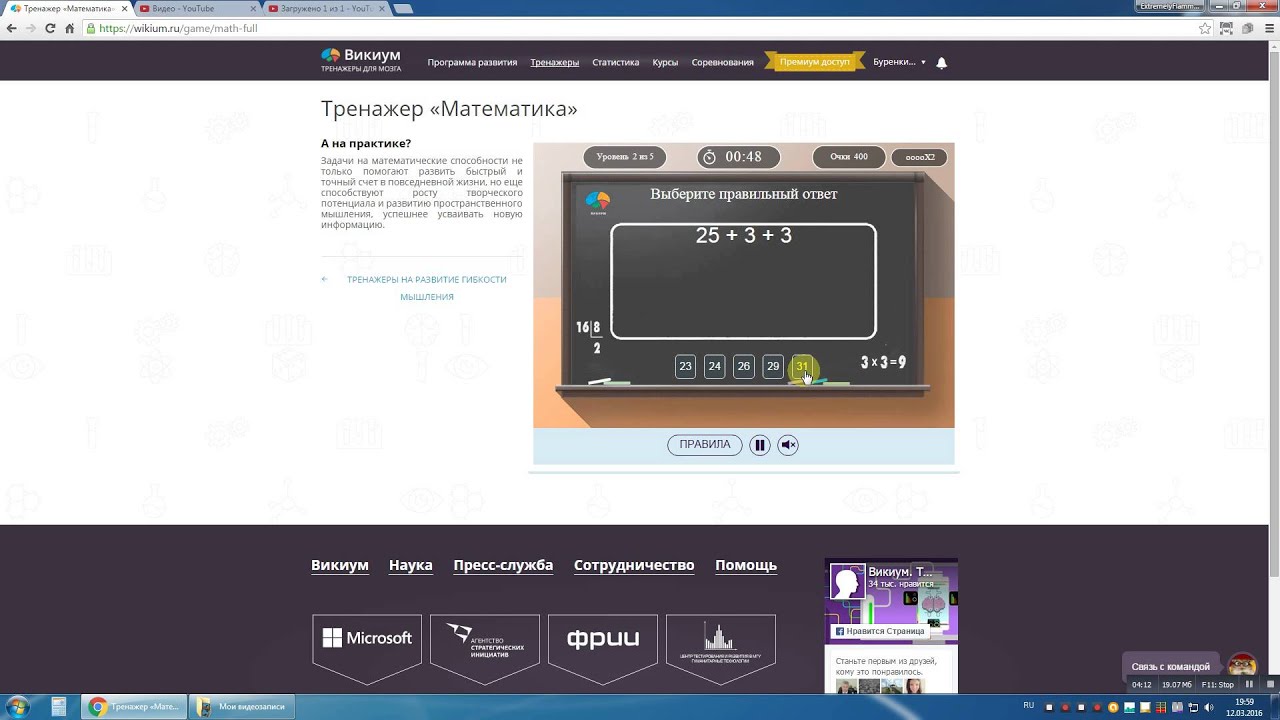Go to browser home page
This screenshot has width=1280, height=720.
coord(69,28)
